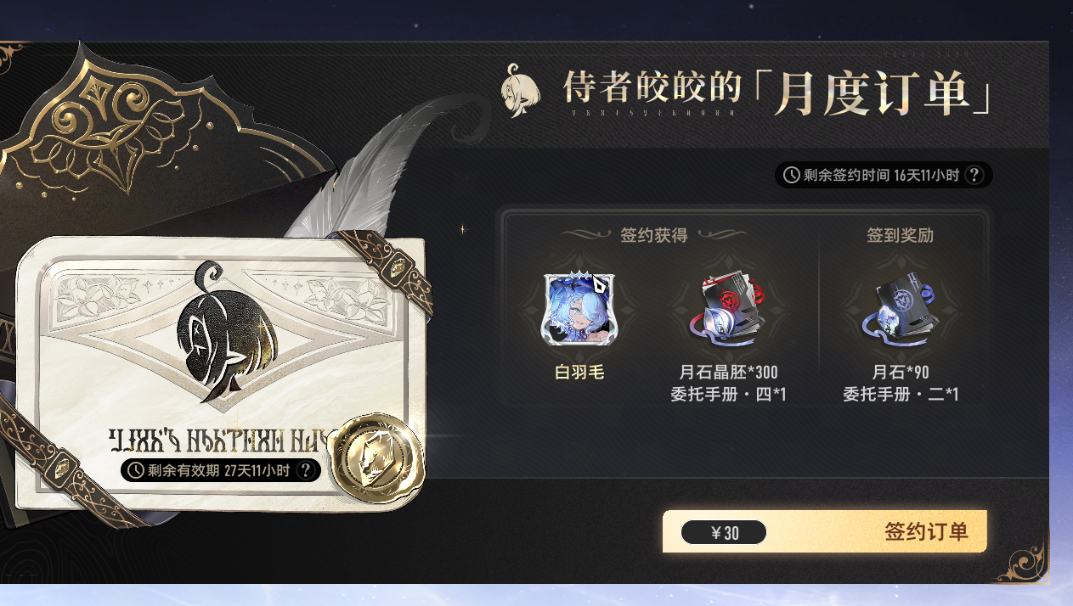
Task: Select the 月石*90 check-in reward icon
Action: pos(900,310)
